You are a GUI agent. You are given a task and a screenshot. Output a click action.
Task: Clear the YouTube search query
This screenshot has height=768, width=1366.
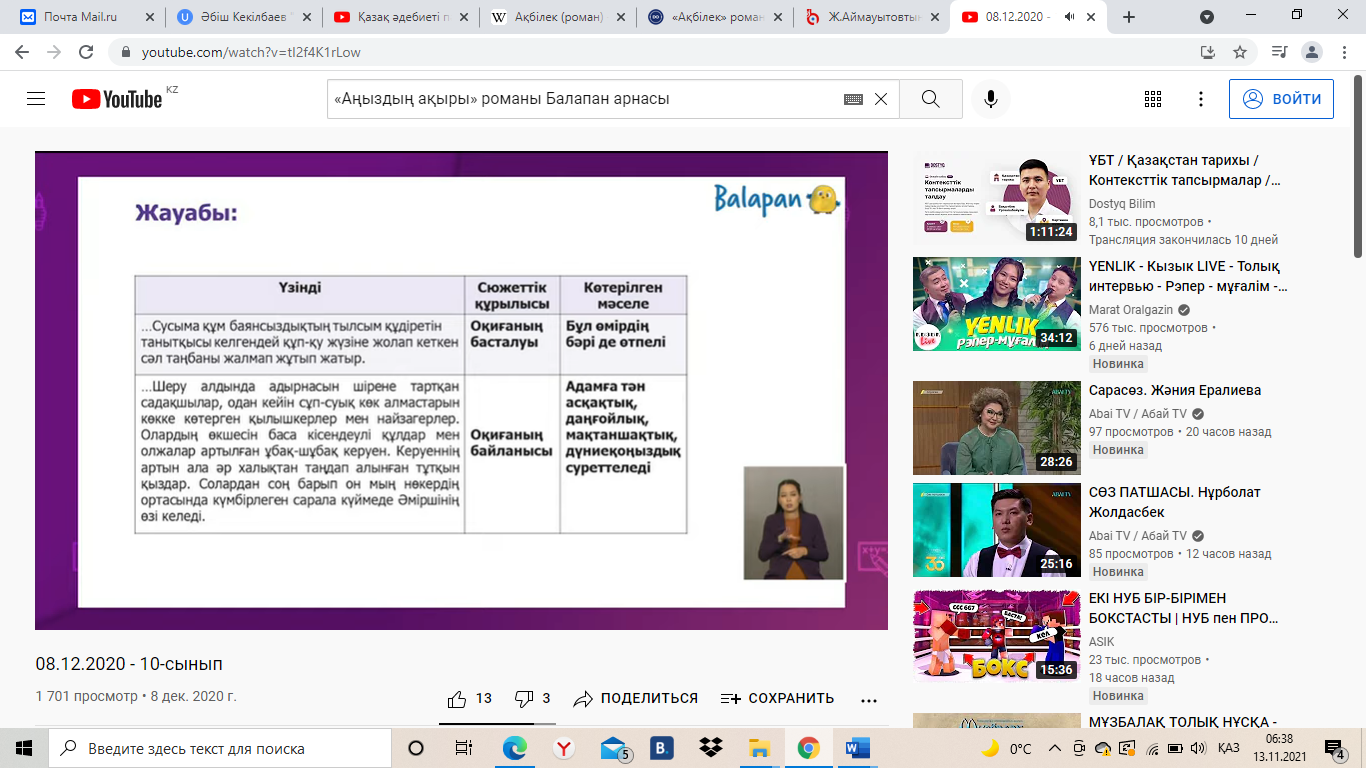coord(881,99)
